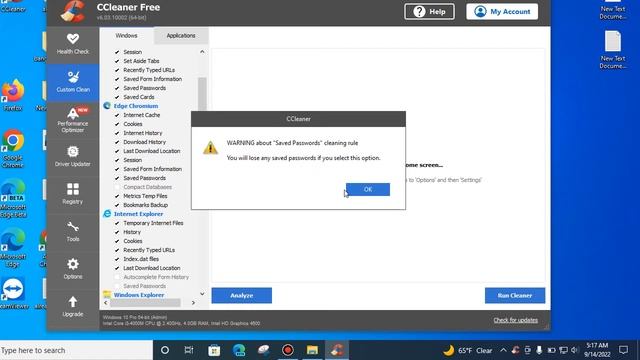Open Options gear icon
Screen dimensions: 640x360
tap(73, 264)
